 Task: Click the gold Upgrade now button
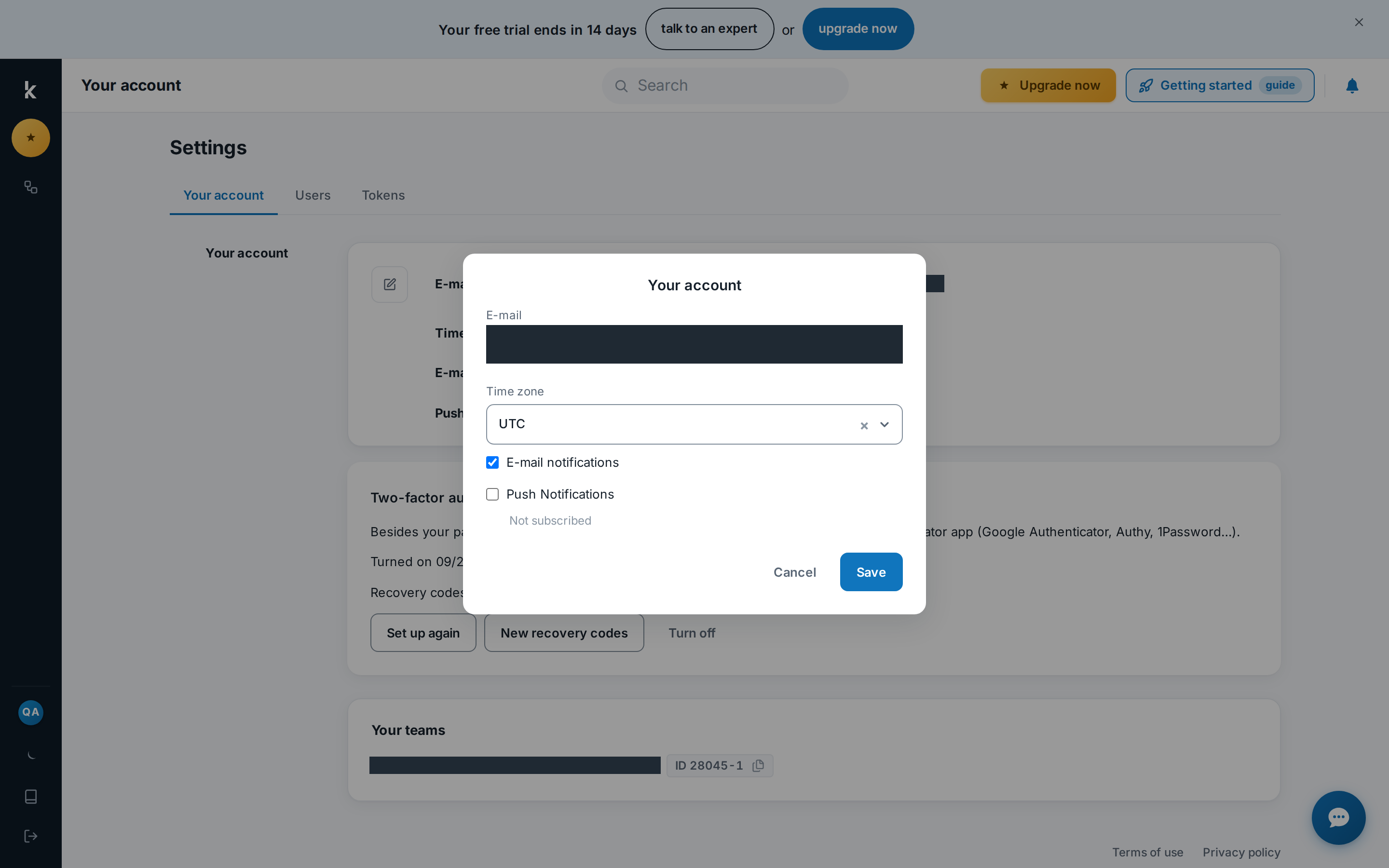(x=1048, y=85)
